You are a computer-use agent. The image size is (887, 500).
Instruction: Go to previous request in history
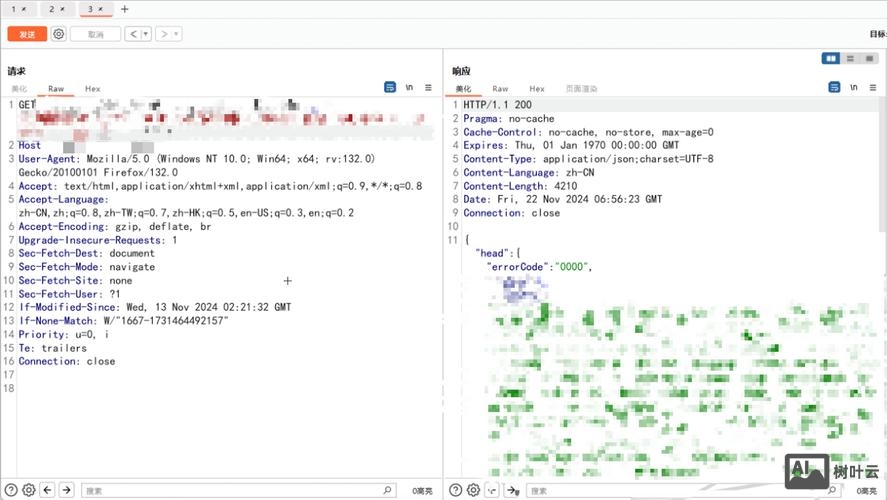click(x=132, y=34)
